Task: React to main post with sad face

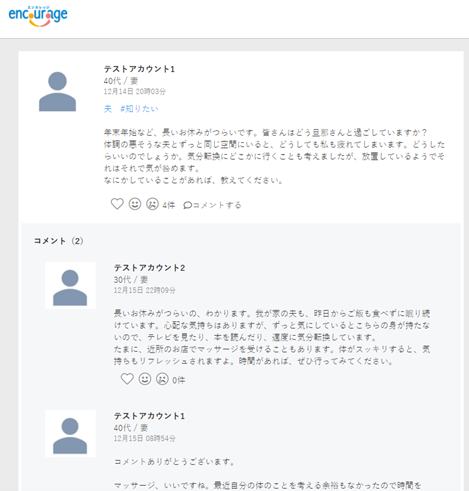Action: 152,204
